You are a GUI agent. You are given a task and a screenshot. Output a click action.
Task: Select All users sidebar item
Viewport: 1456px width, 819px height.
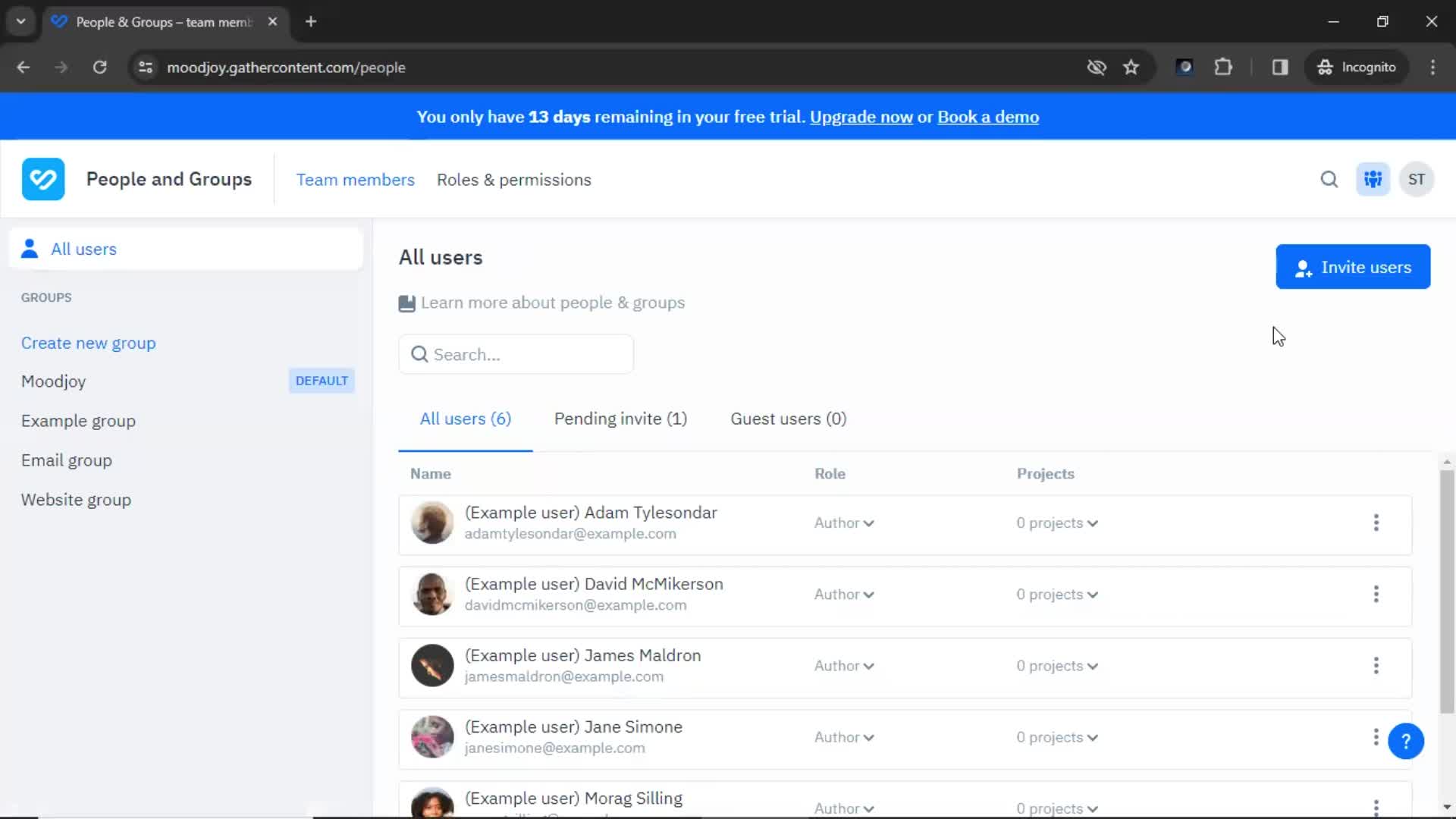coord(83,249)
